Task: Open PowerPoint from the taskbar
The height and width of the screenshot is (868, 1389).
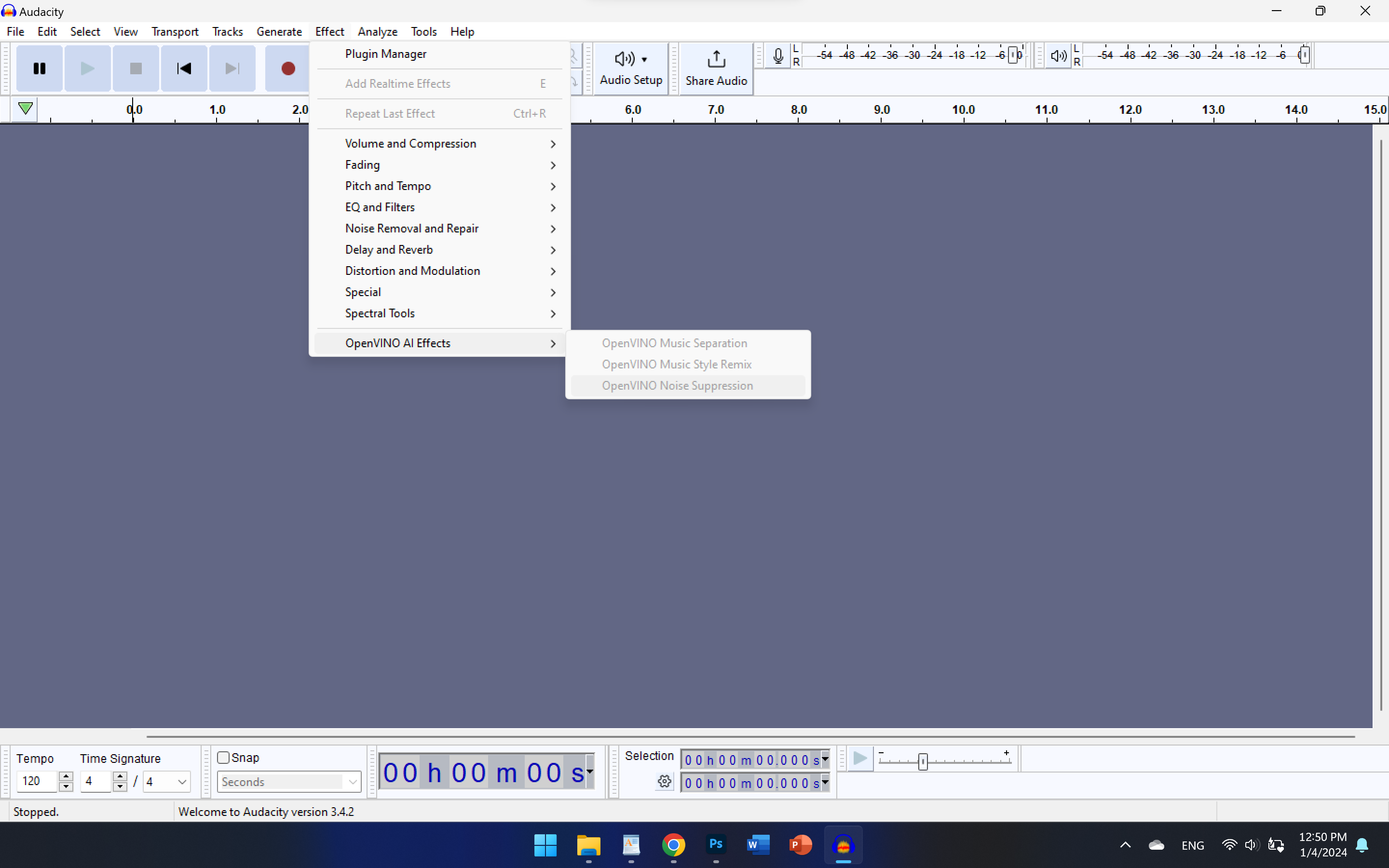Action: (800, 845)
